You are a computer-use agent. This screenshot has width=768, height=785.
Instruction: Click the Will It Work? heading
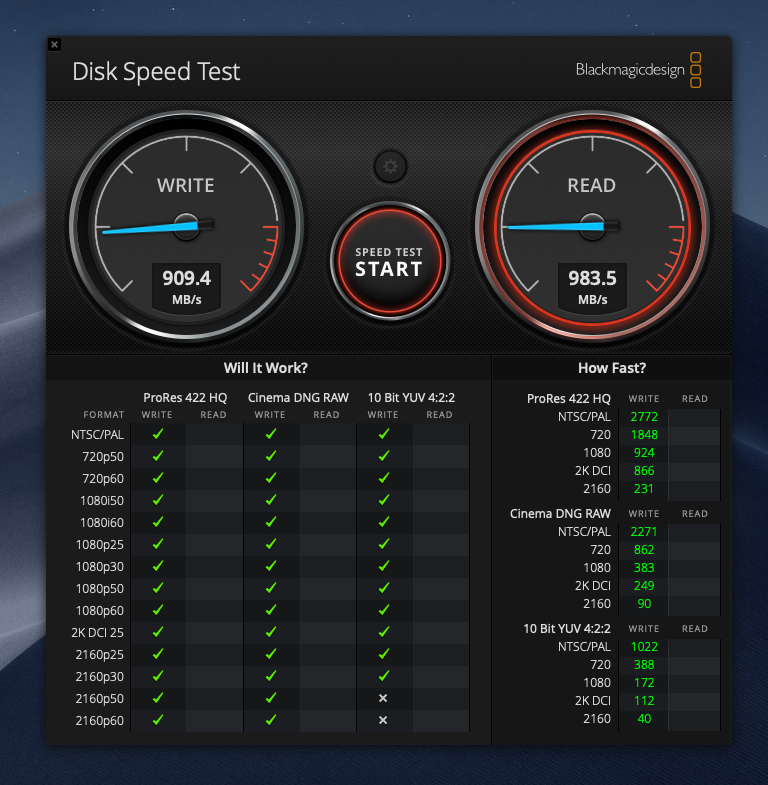click(x=266, y=368)
